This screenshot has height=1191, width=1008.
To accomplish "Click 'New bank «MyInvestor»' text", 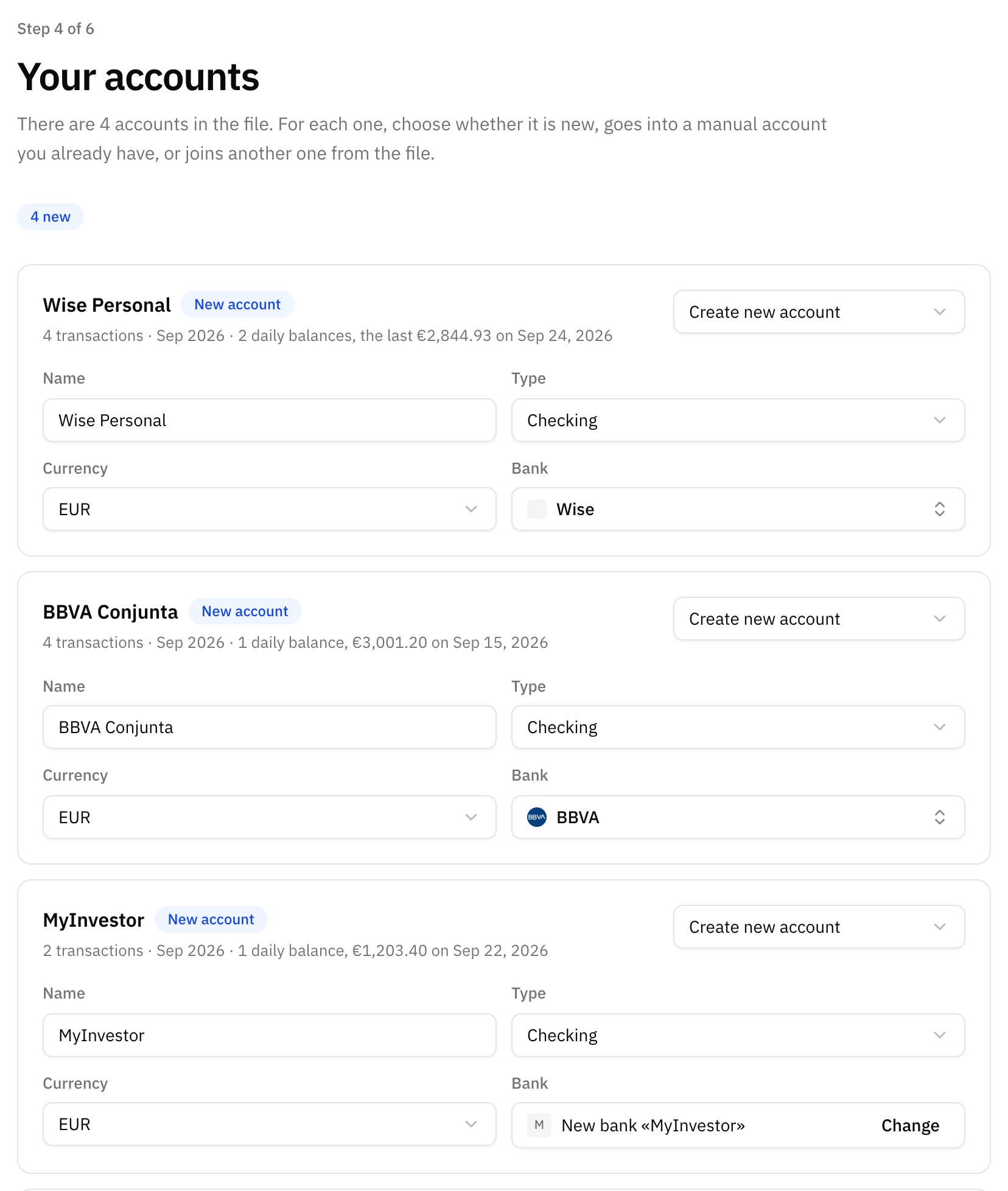I will tap(653, 1125).
